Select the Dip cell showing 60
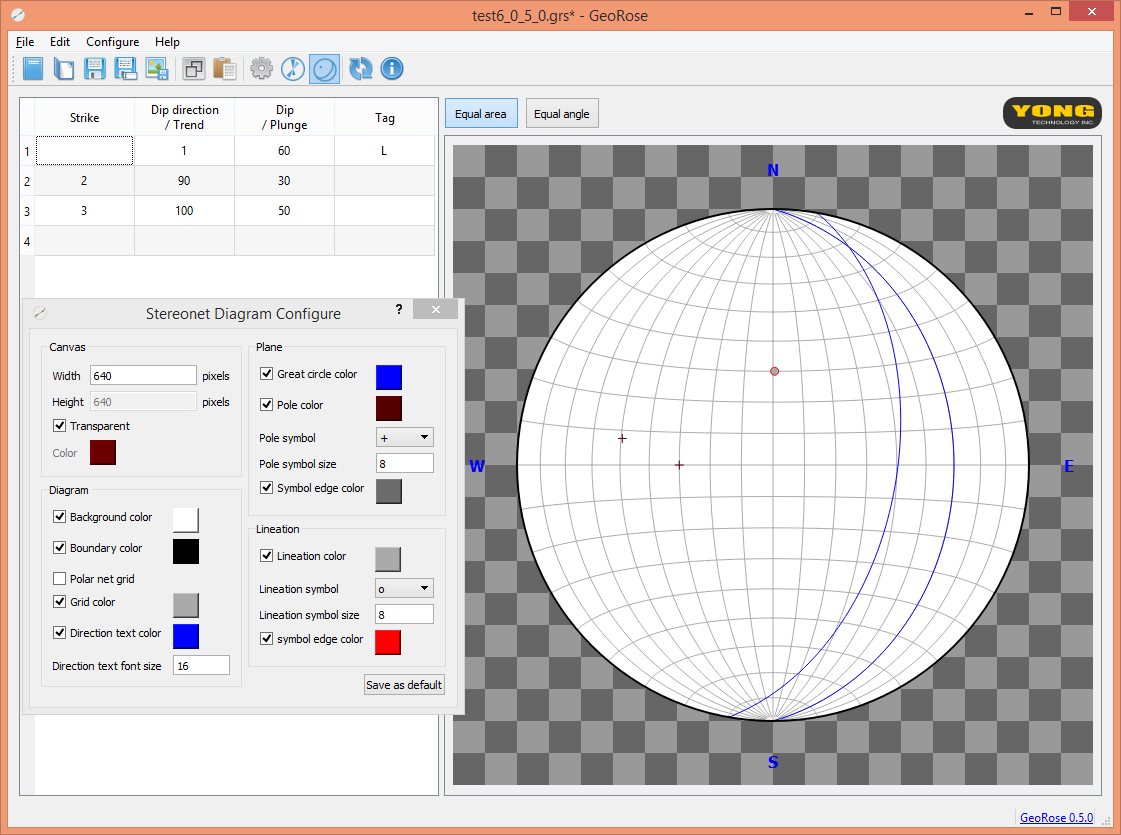This screenshot has height=835, width=1121. [285, 151]
